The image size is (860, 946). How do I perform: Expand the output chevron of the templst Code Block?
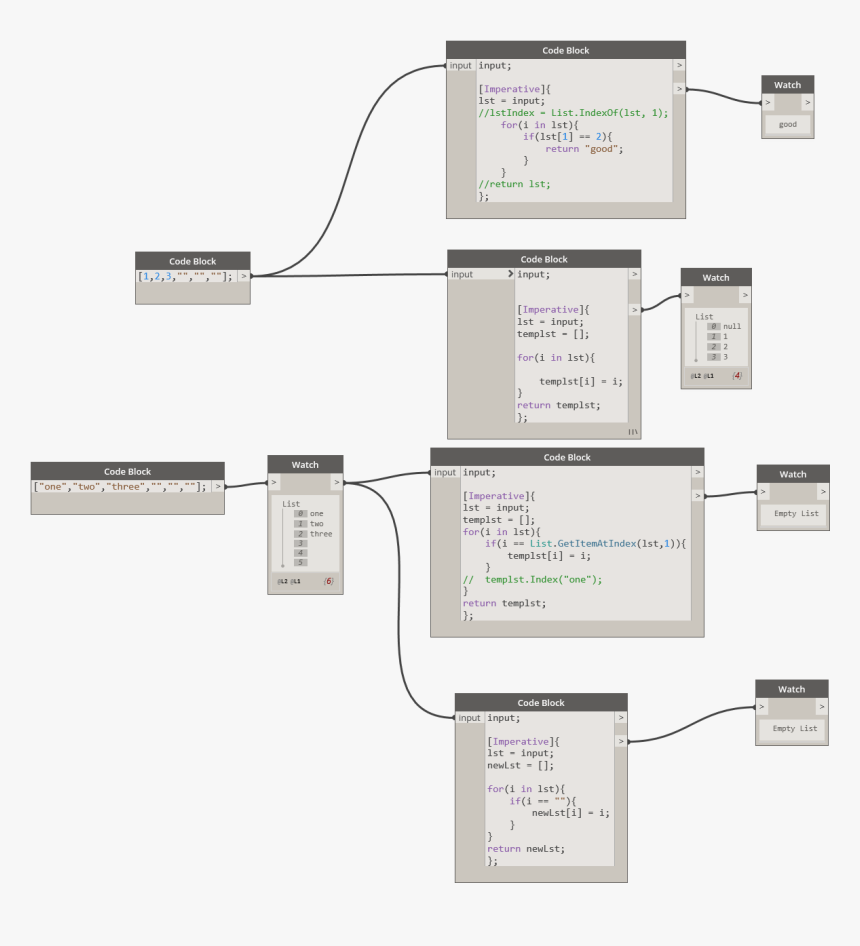(x=635, y=310)
